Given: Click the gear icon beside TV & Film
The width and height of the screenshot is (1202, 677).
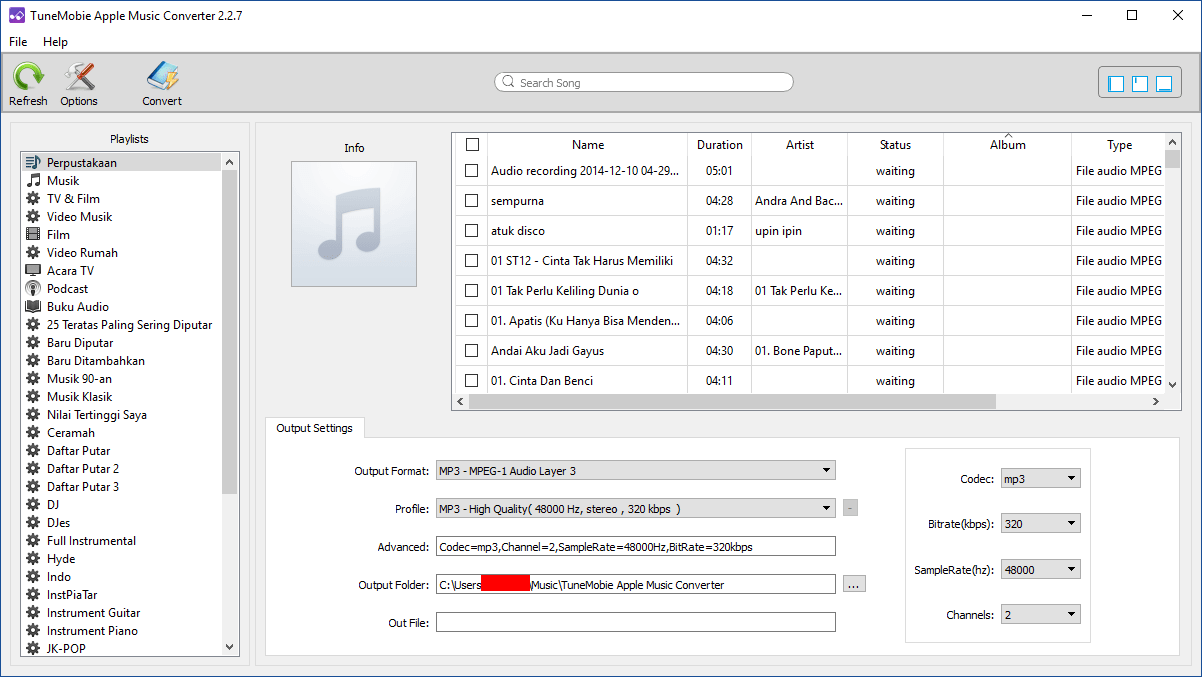Looking at the screenshot, I should 33,198.
